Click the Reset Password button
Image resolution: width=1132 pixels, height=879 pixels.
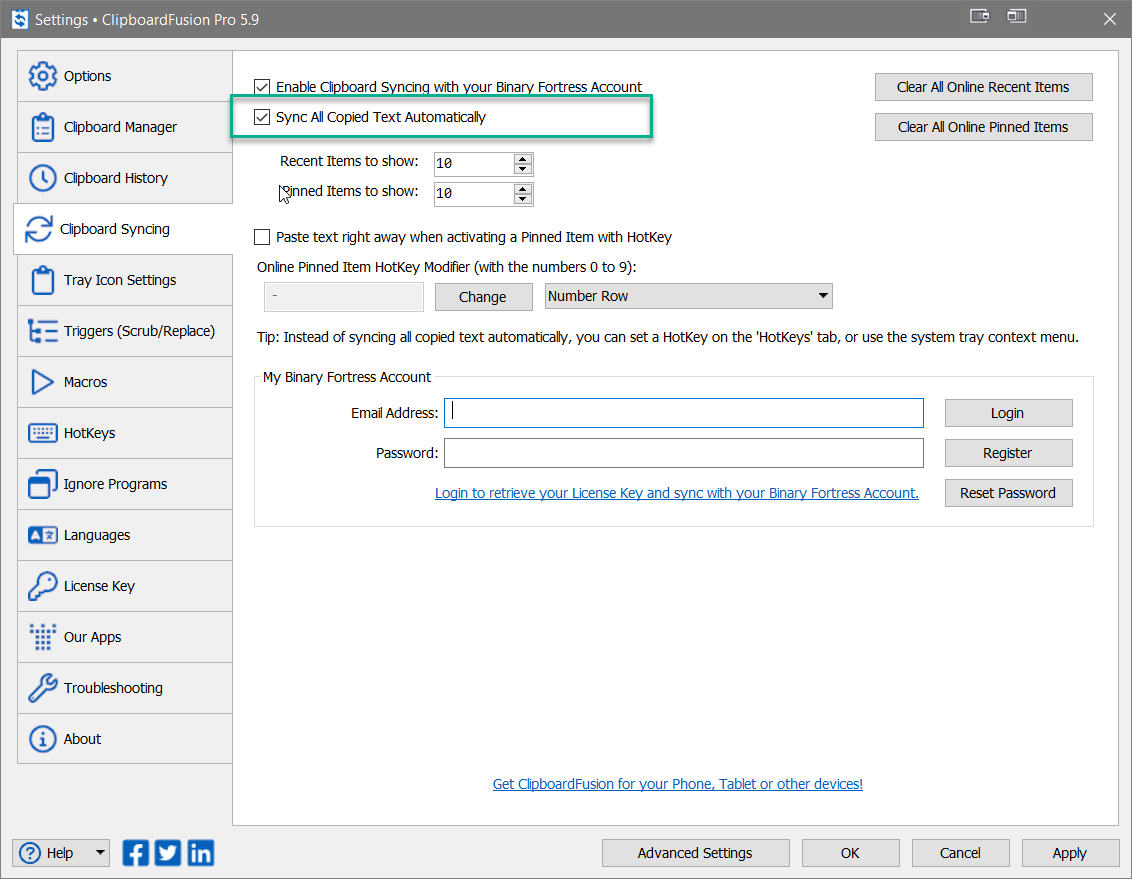(1008, 493)
